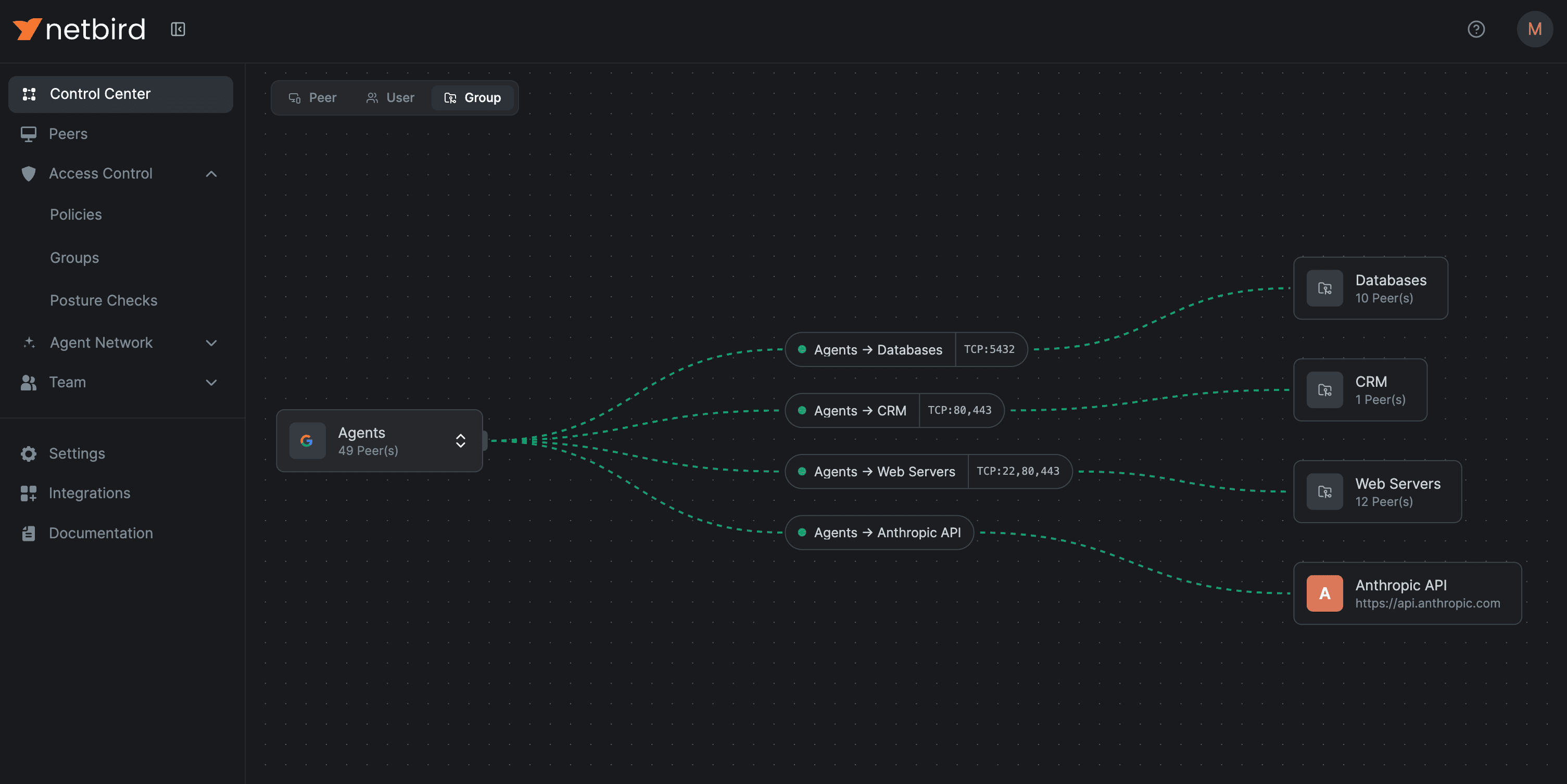Open the help question mark icon
1567x784 pixels.
pyautogui.click(x=1476, y=29)
